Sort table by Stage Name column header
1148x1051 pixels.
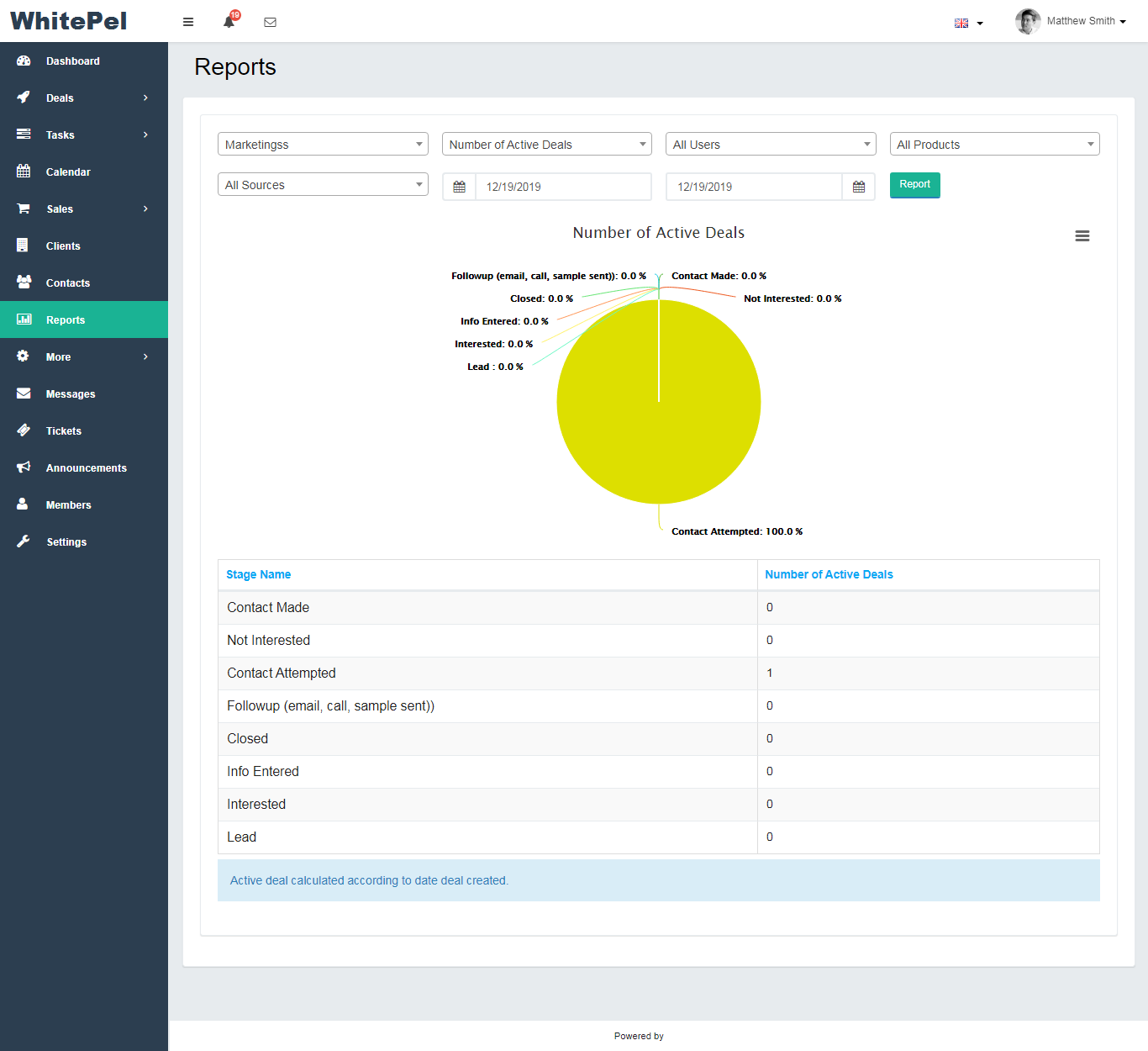coord(259,574)
